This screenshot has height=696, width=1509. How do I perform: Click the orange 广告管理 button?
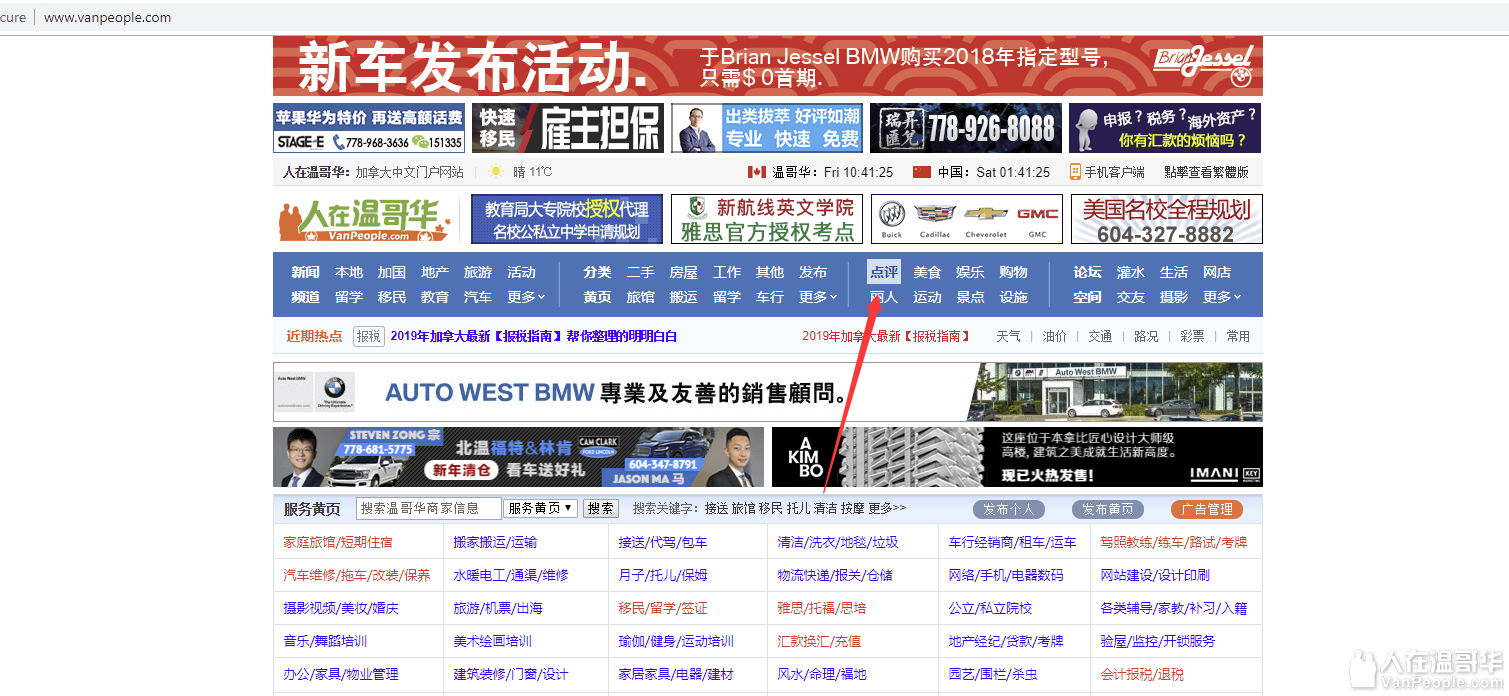pos(1206,509)
